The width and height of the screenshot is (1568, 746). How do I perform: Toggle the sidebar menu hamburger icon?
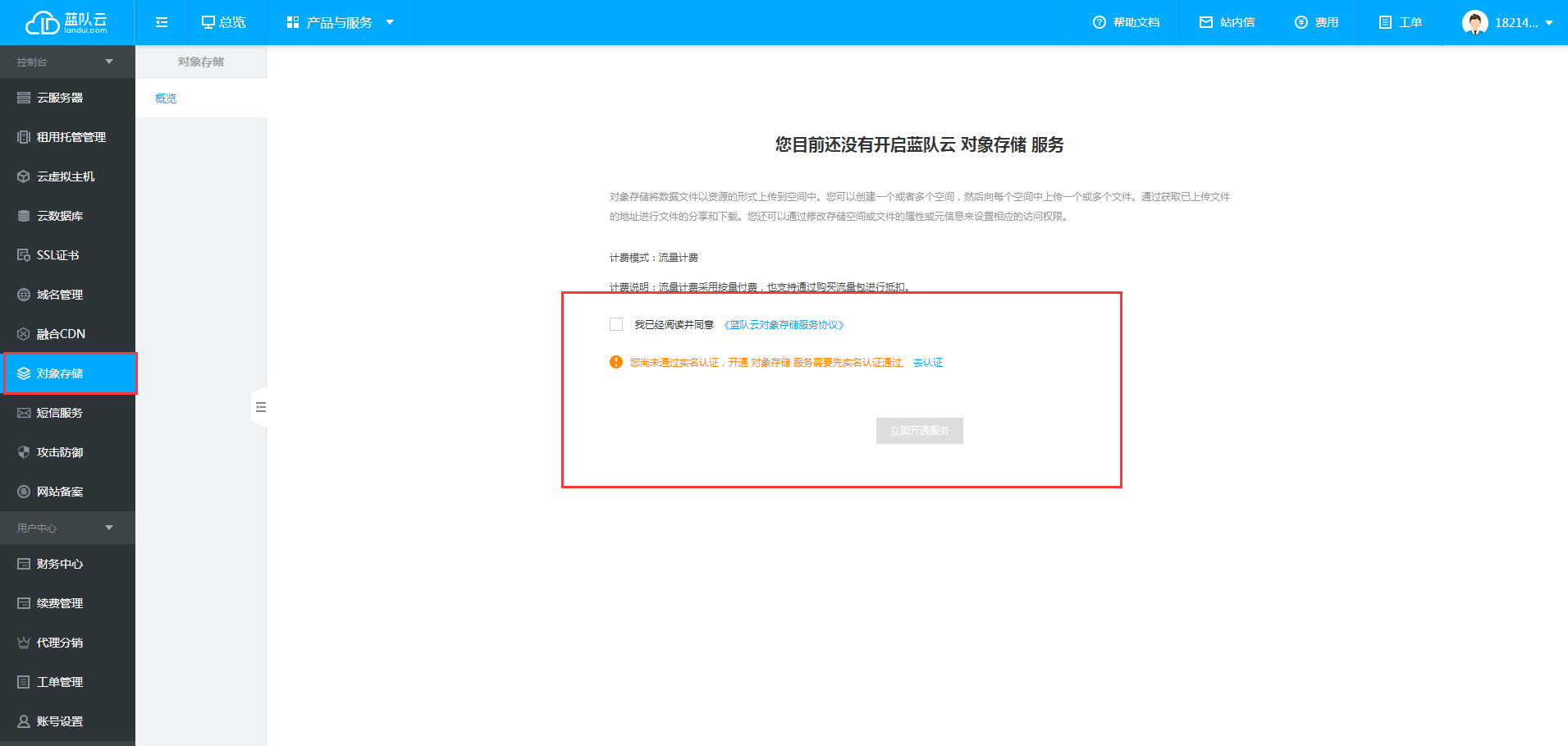point(162,22)
